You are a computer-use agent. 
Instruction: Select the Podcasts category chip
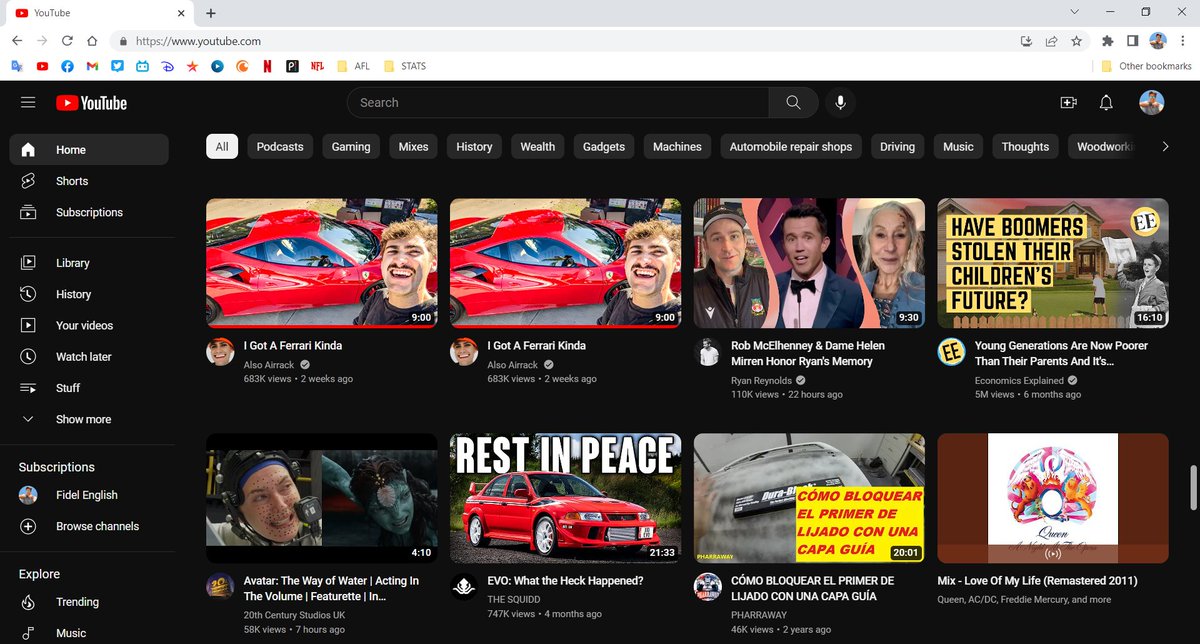280,146
